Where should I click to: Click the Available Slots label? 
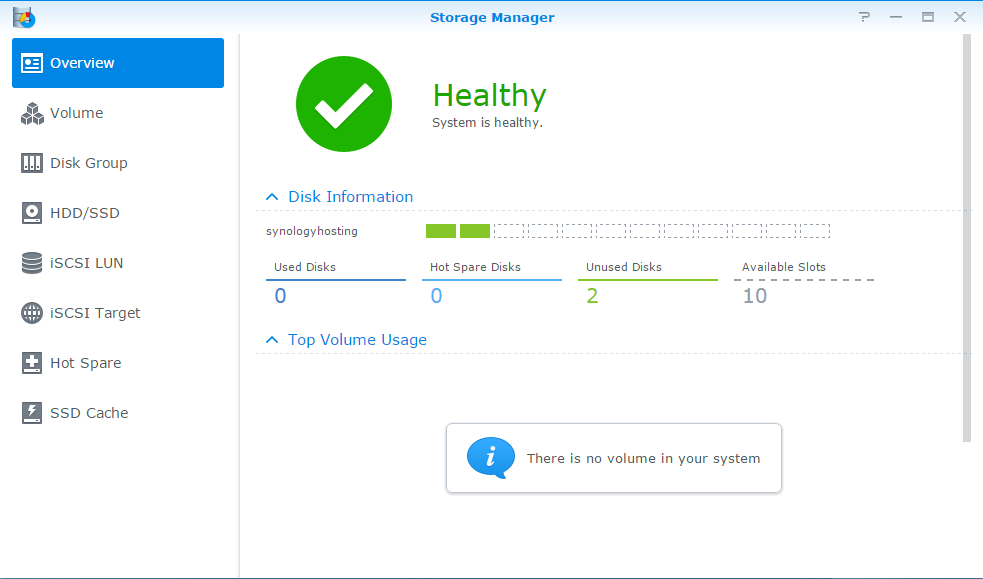pos(784,267)
